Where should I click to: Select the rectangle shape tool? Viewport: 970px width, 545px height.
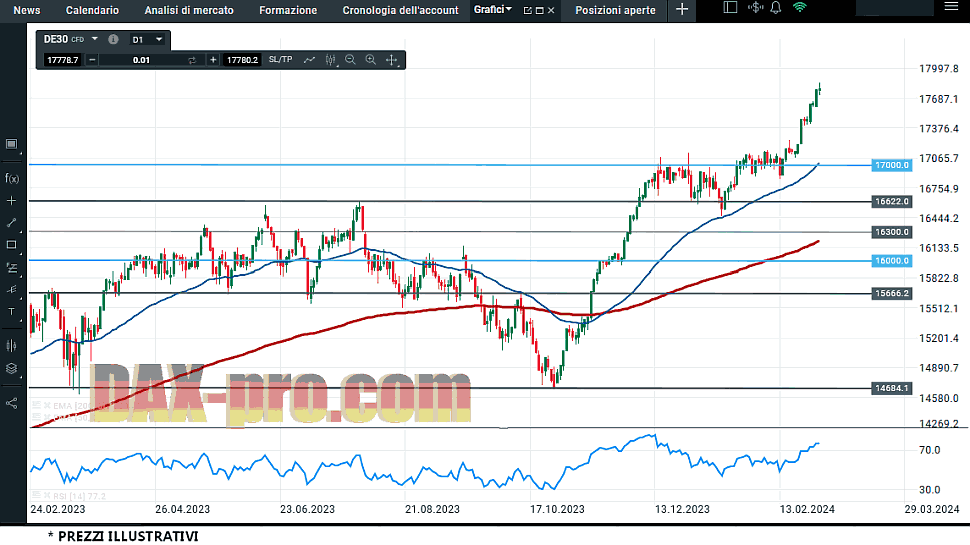tap(11, 245)
